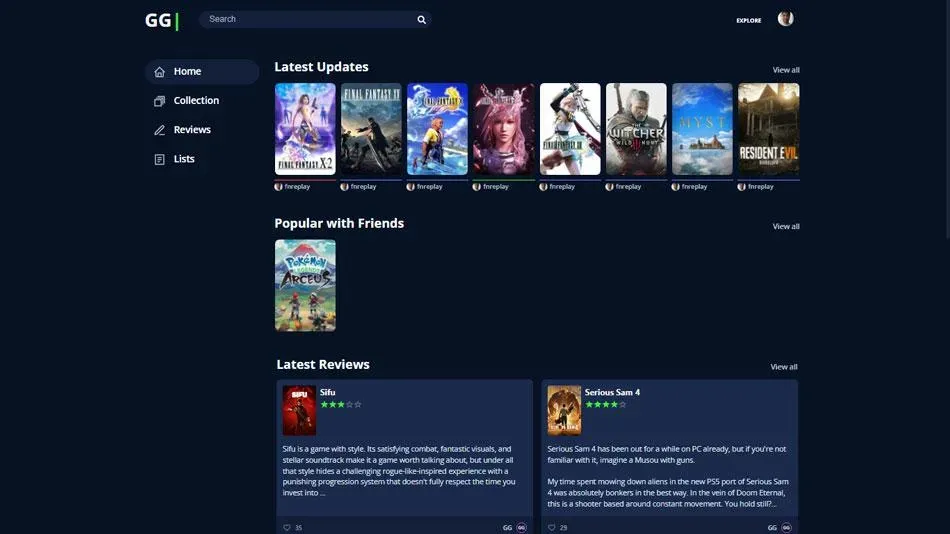950x534 pixels.
Task: Click Serious Sam 4 review body text
Action: (x=668, y=476)
